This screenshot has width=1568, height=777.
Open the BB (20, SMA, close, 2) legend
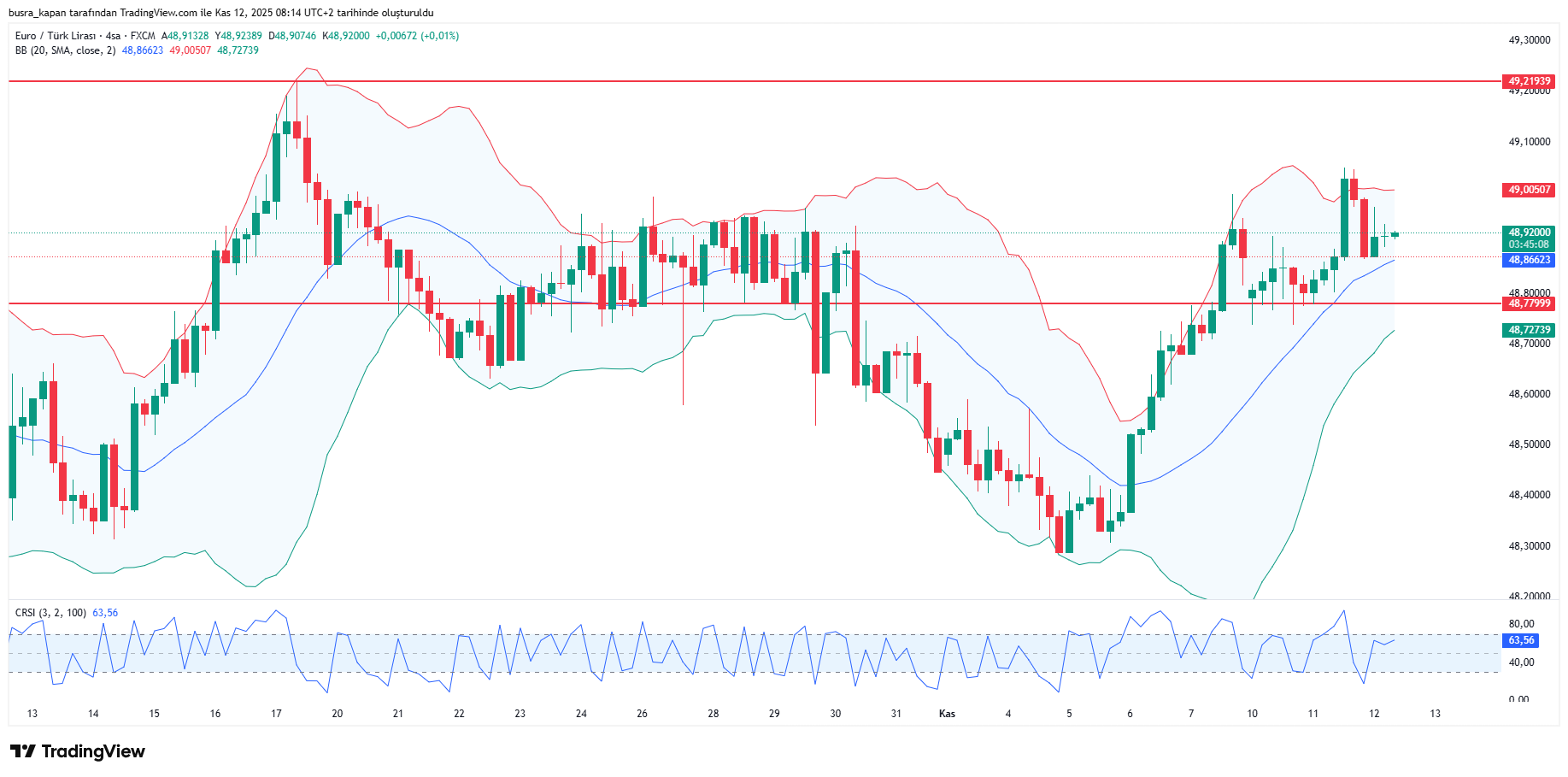[x=65, y=50]
